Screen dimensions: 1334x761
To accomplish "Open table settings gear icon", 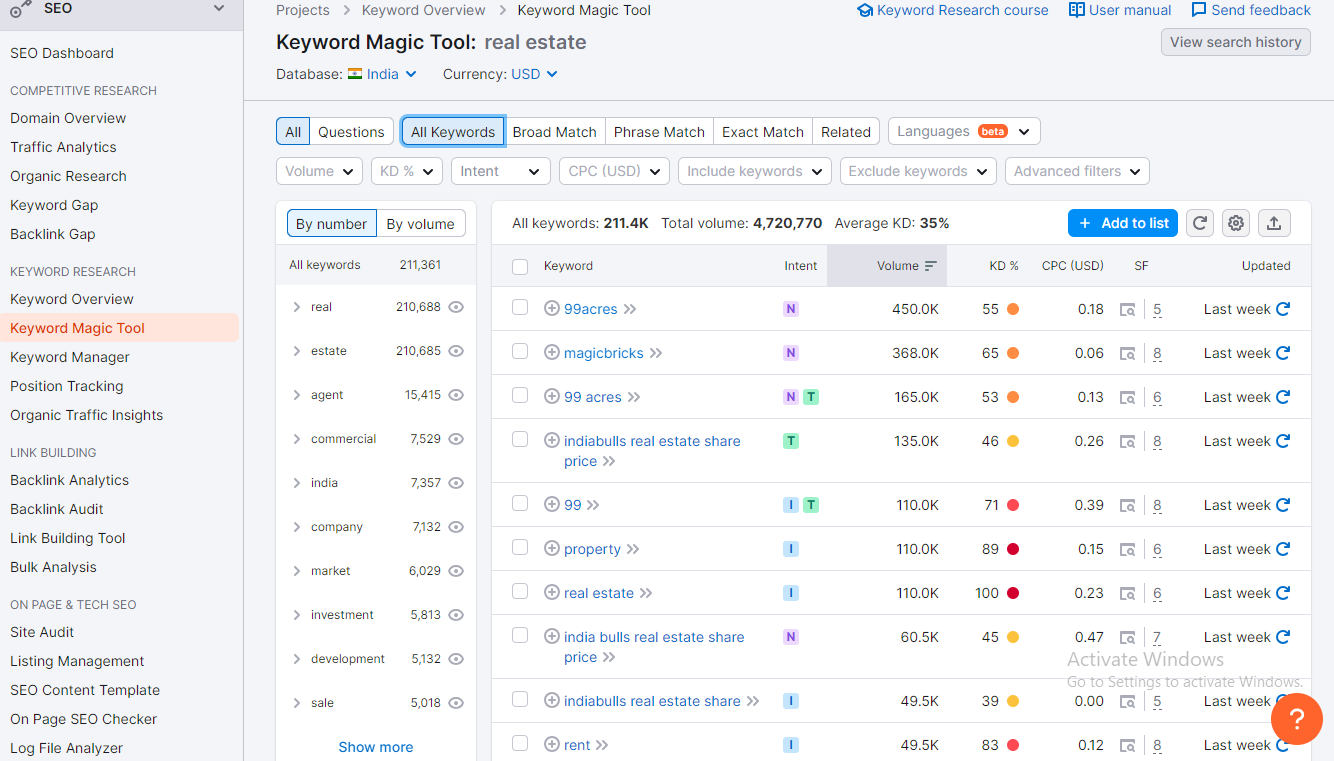I will point(1237,223).
